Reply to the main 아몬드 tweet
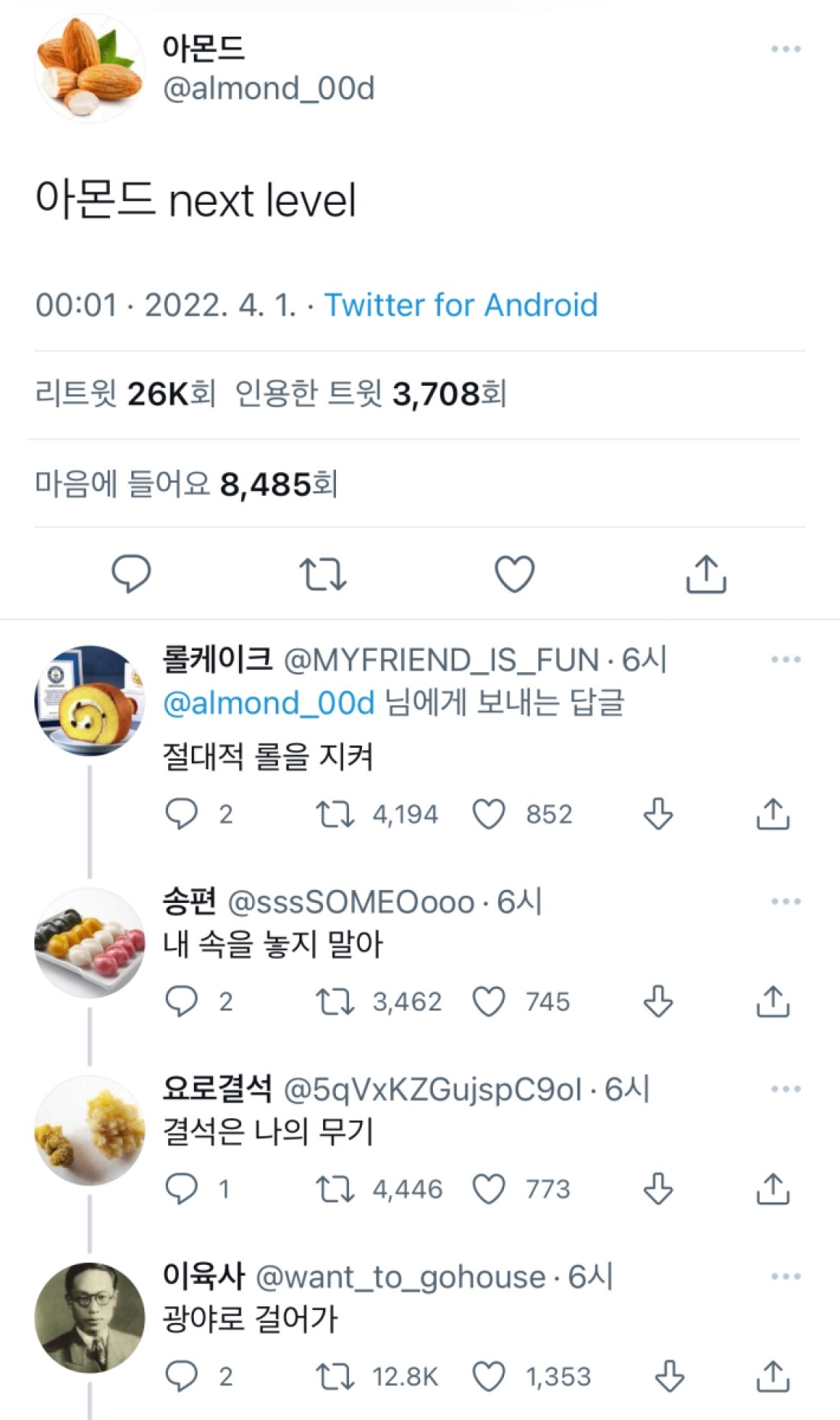The height and width of the screenshot is (1420, 840). [131, 574]
